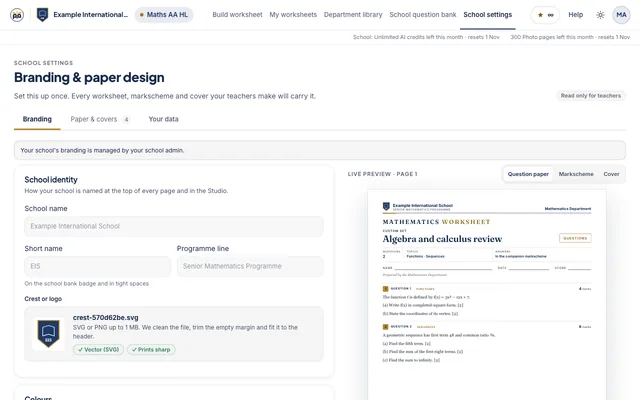Click the shield crest in the preview header
Viewport: 640px width, 400px height.
[386, 207]
